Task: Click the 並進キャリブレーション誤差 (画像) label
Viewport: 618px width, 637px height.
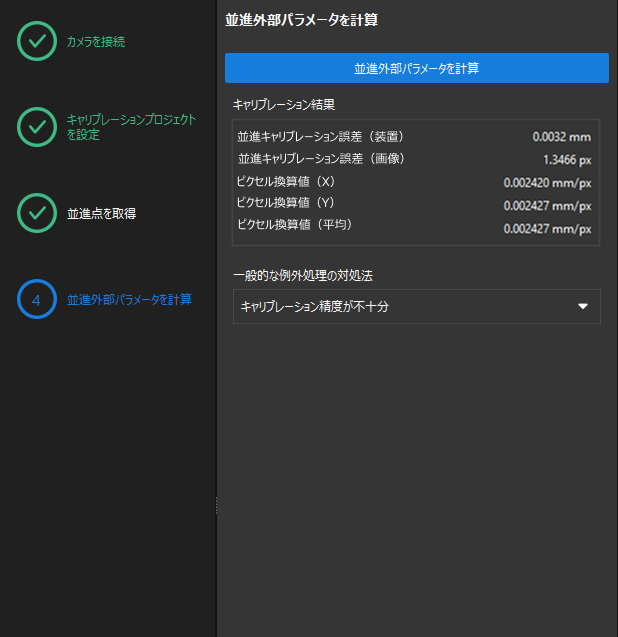Action: coord(321,158)
